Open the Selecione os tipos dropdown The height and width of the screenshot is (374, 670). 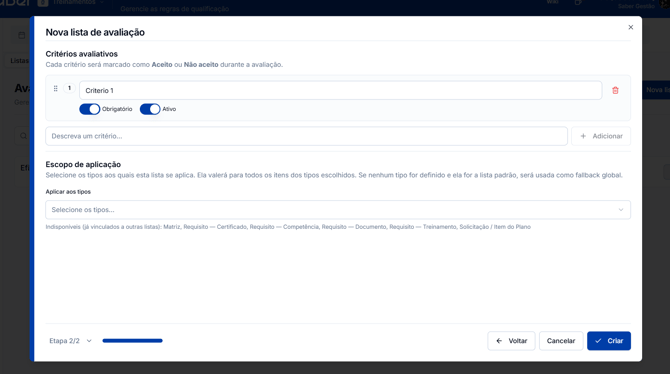click(x=338, y=210)
